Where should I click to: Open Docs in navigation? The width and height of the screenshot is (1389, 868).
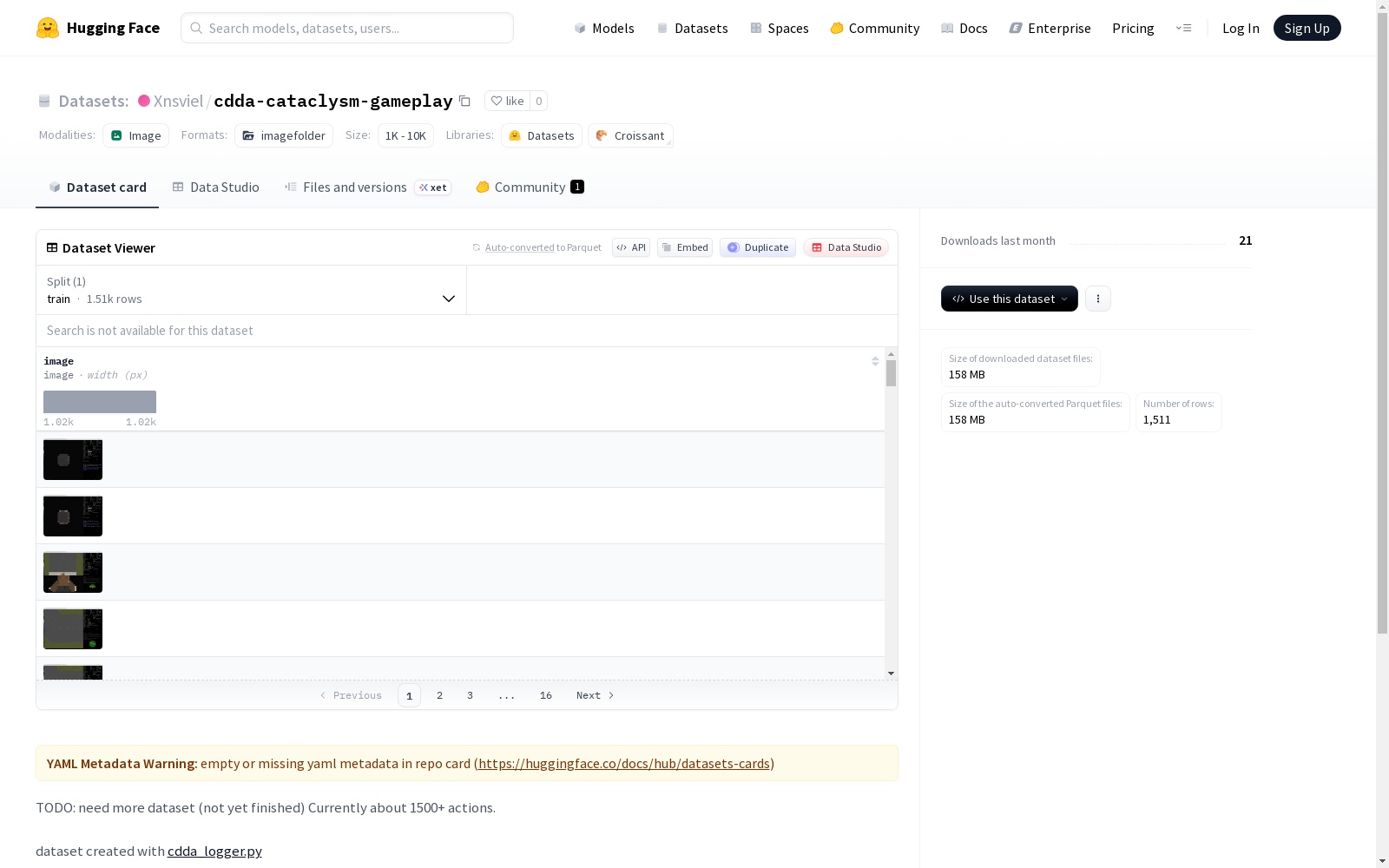(964, 28)
